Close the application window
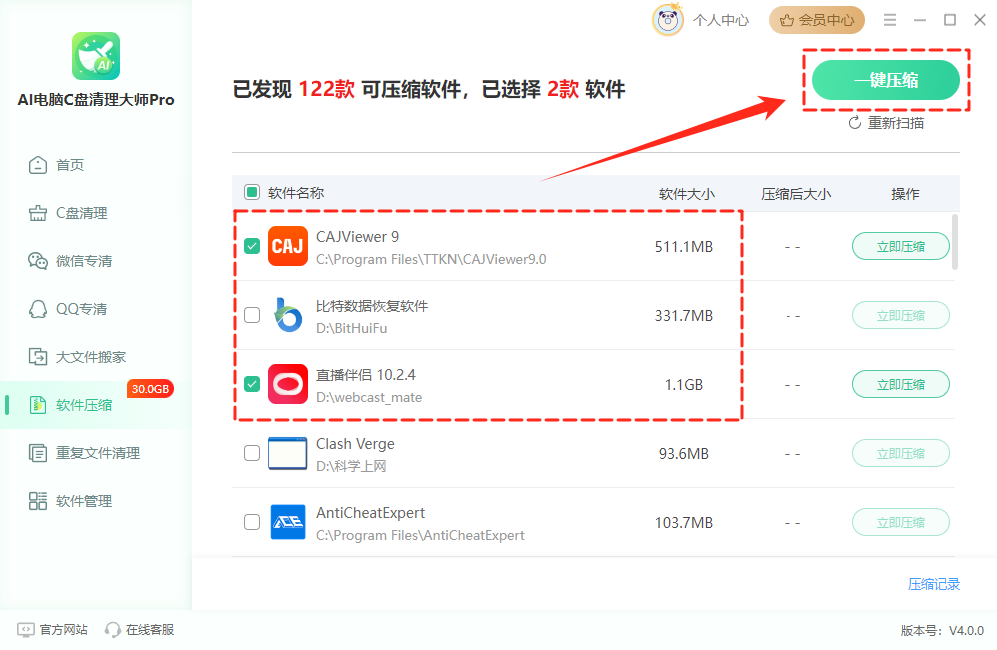997x650 pixels. 980,20
